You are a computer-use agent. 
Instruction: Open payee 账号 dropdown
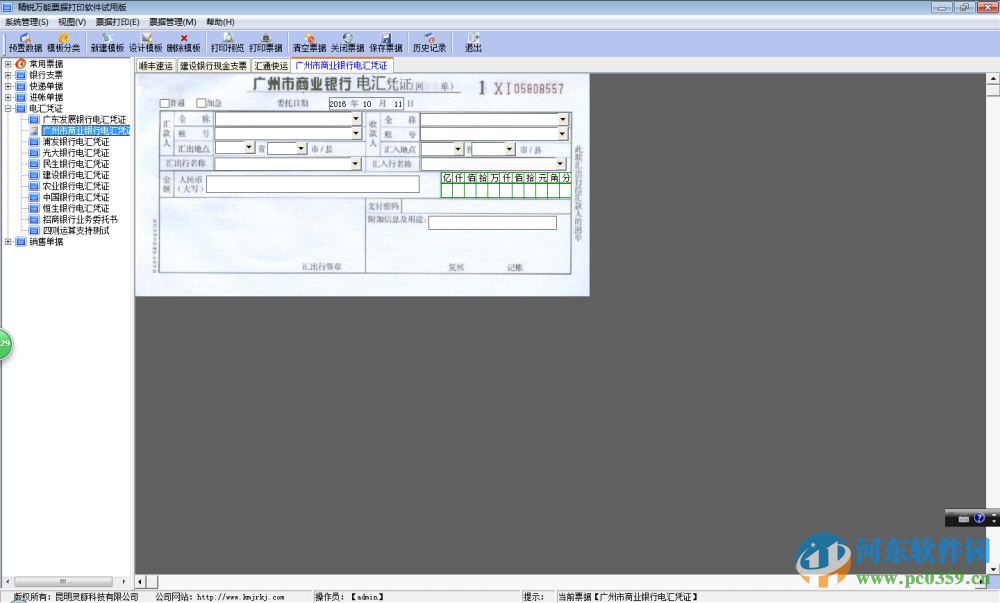coord(562,134)
